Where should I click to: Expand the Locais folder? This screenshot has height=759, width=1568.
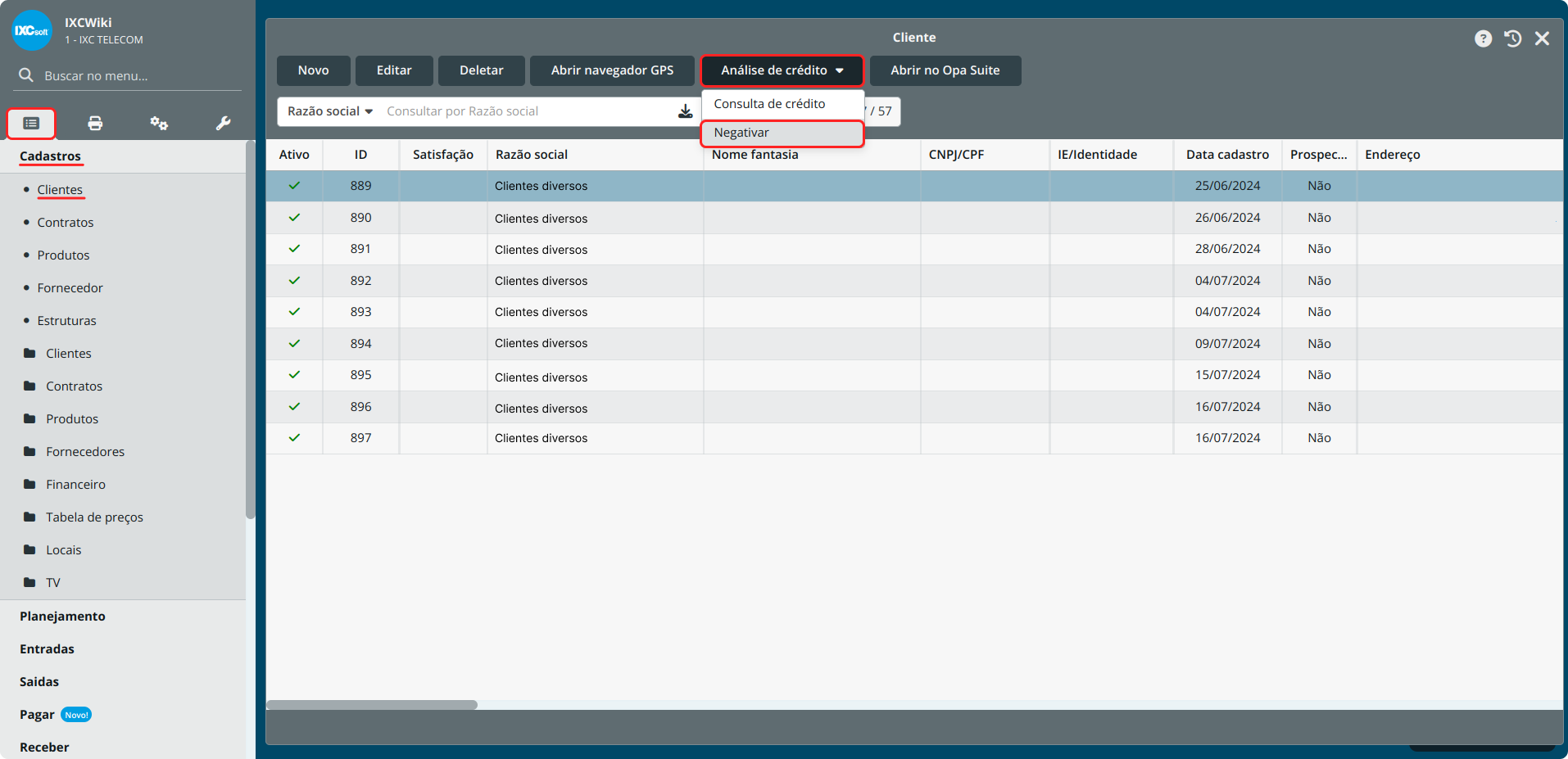click(63, 549)
